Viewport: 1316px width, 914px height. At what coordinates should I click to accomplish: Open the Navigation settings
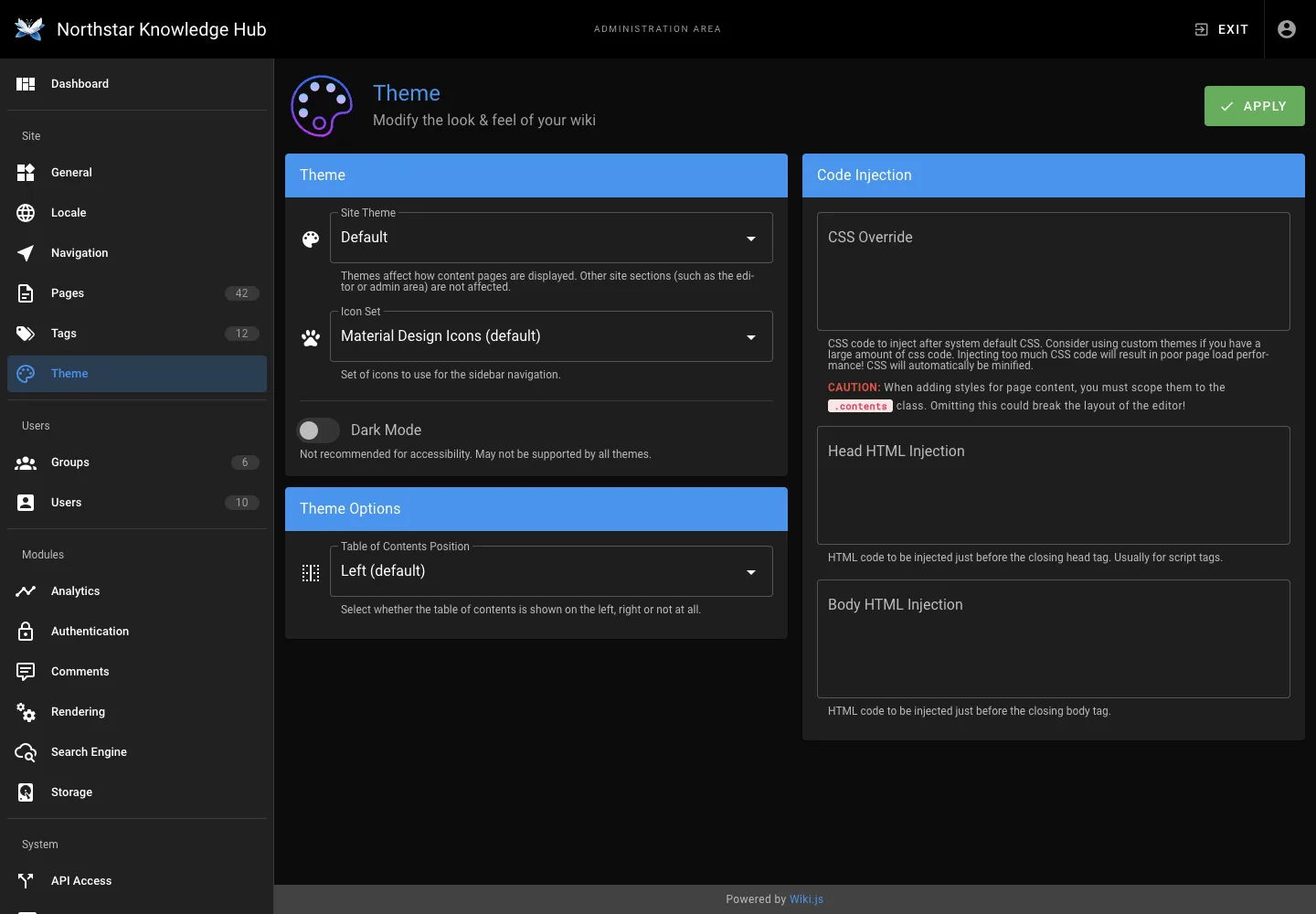[x=137, y=253]
